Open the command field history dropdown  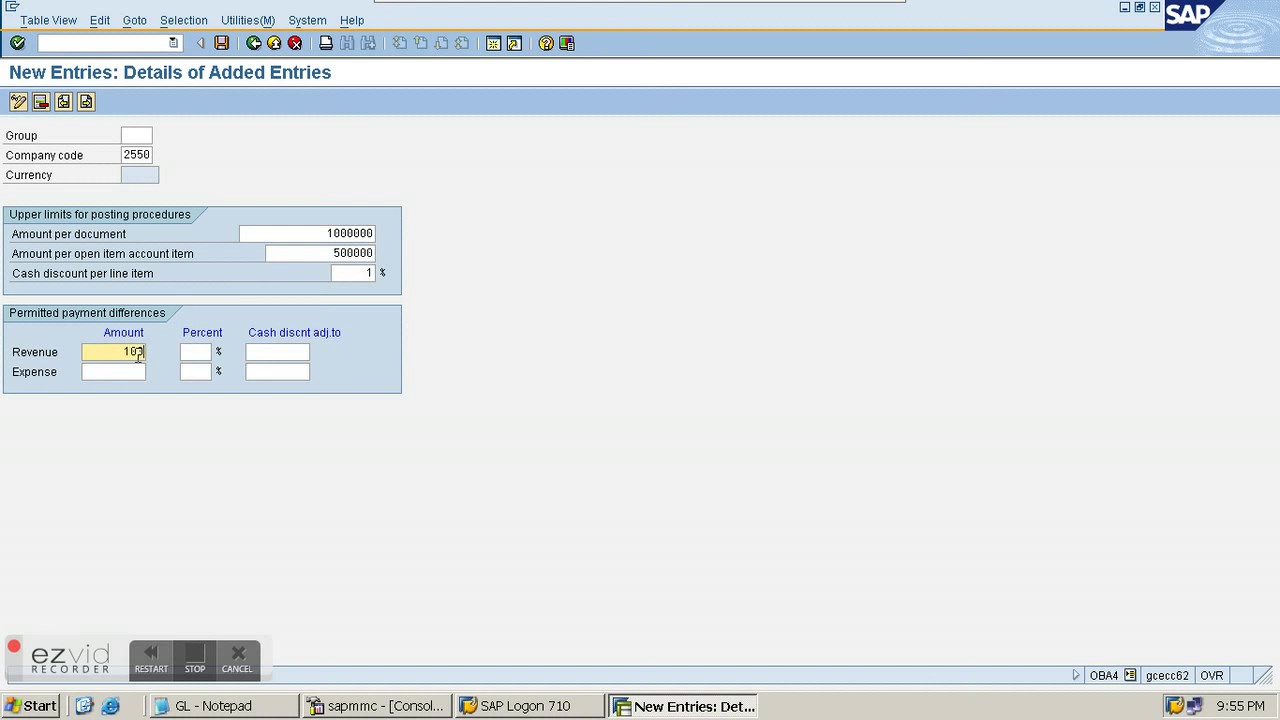click(173, 43)
